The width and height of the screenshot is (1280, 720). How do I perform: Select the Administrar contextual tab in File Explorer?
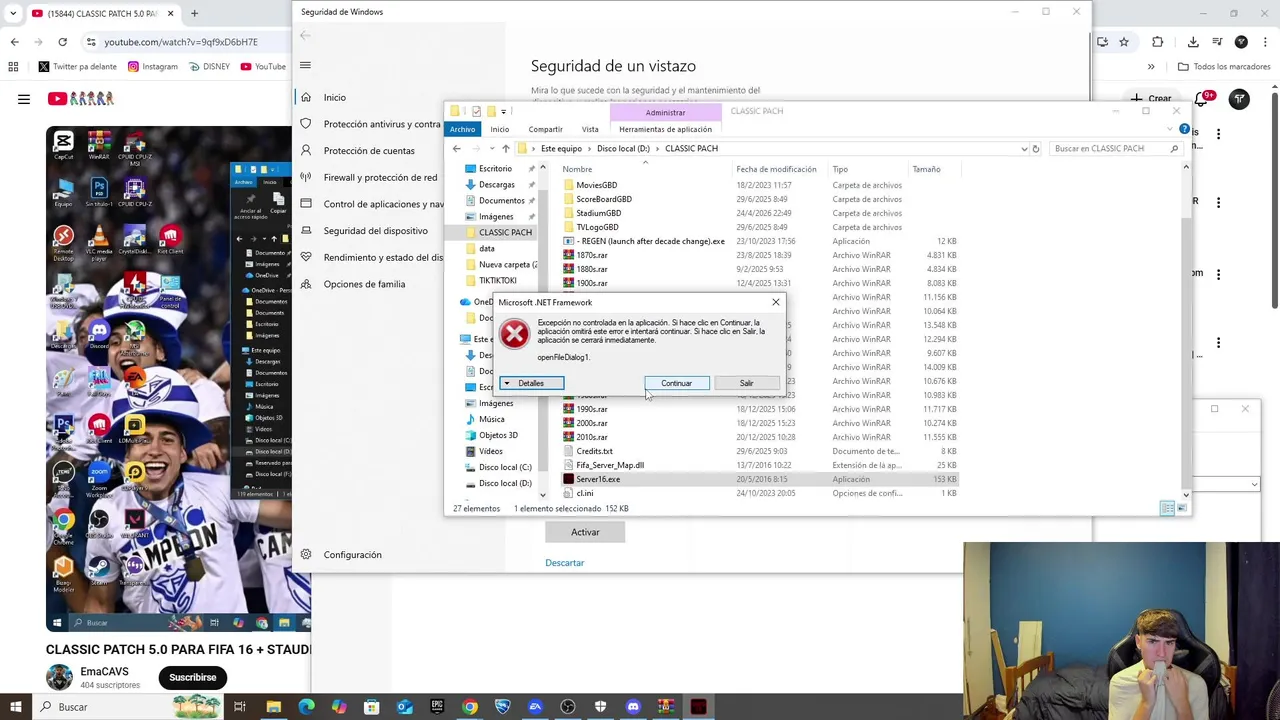point(665,112)
